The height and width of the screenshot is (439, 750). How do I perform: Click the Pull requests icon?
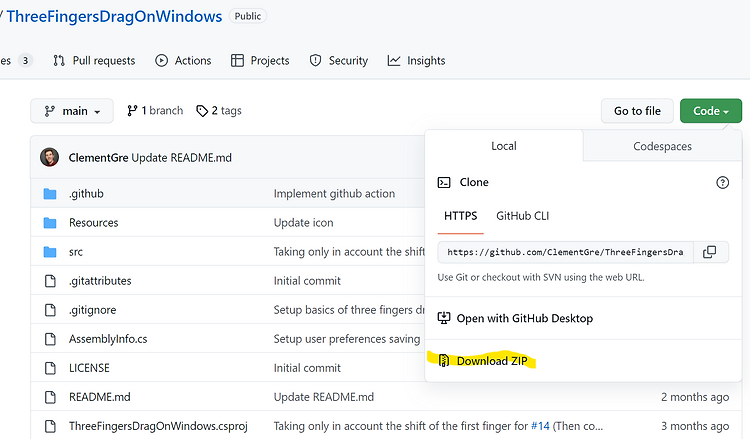pyautogui.click(x=59, y=61)
